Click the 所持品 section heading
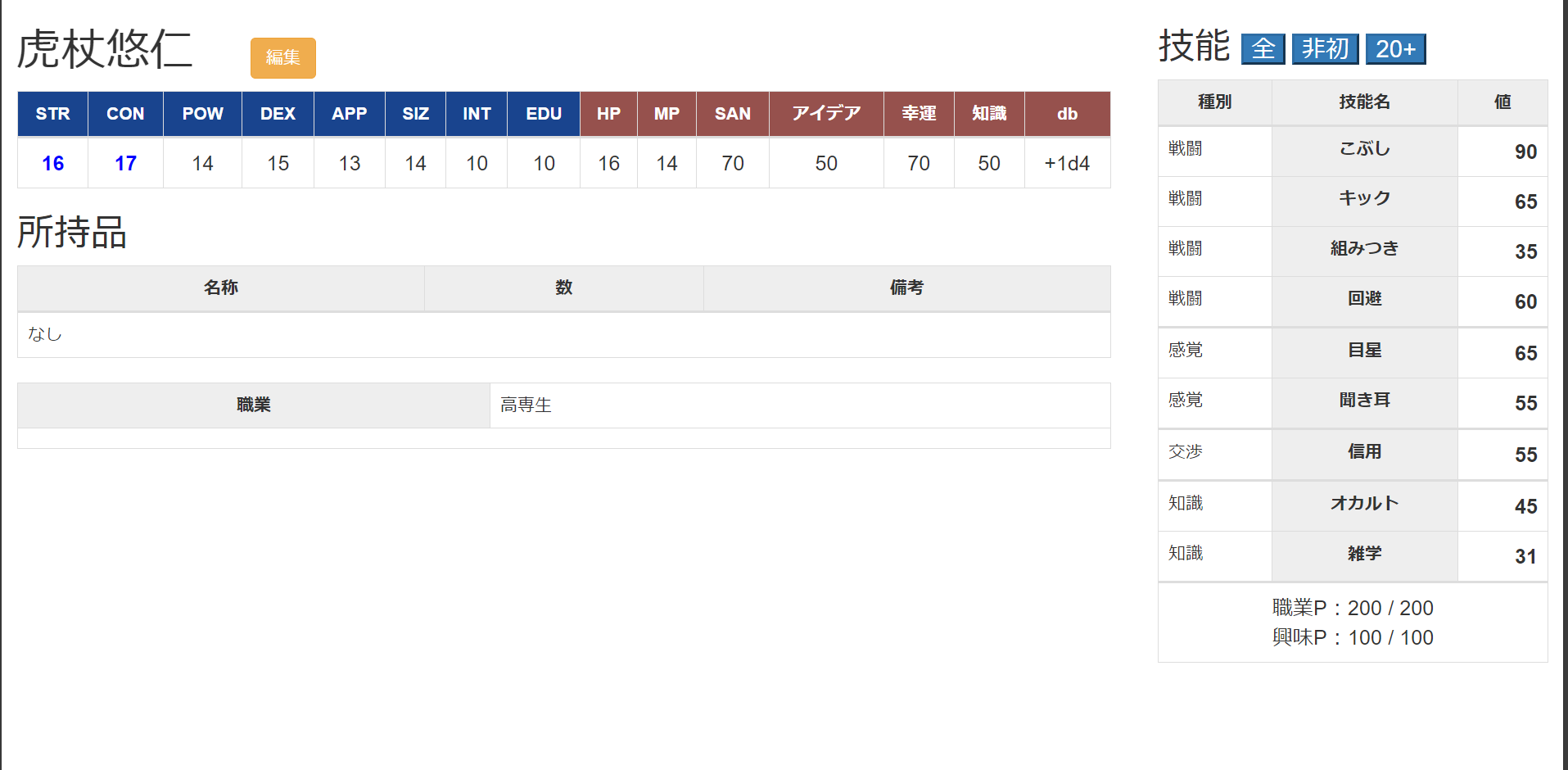This screenshot has height=770, width=1568. click(x=72, y=232)
